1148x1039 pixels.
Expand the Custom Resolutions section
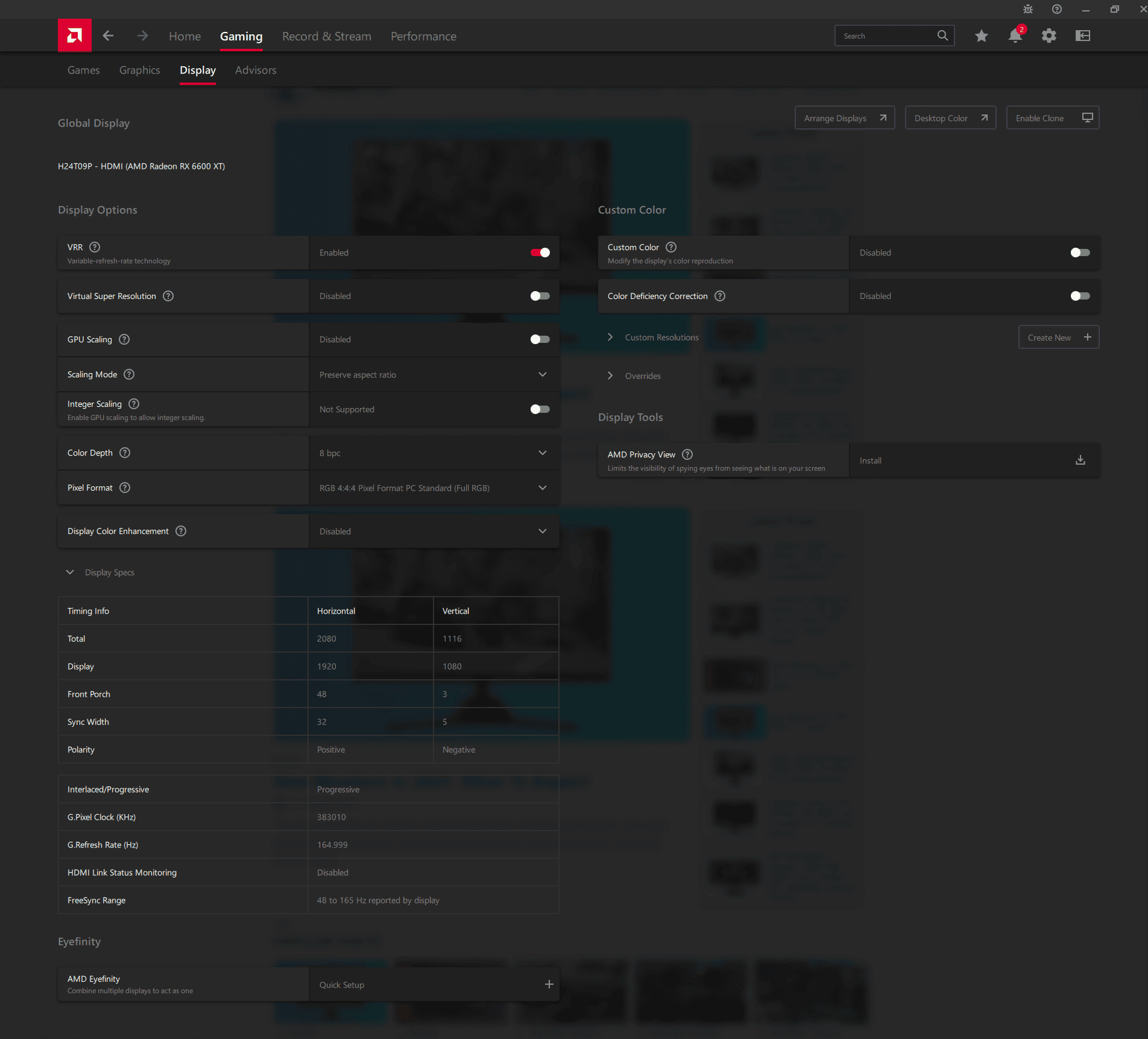click(610, 337)
